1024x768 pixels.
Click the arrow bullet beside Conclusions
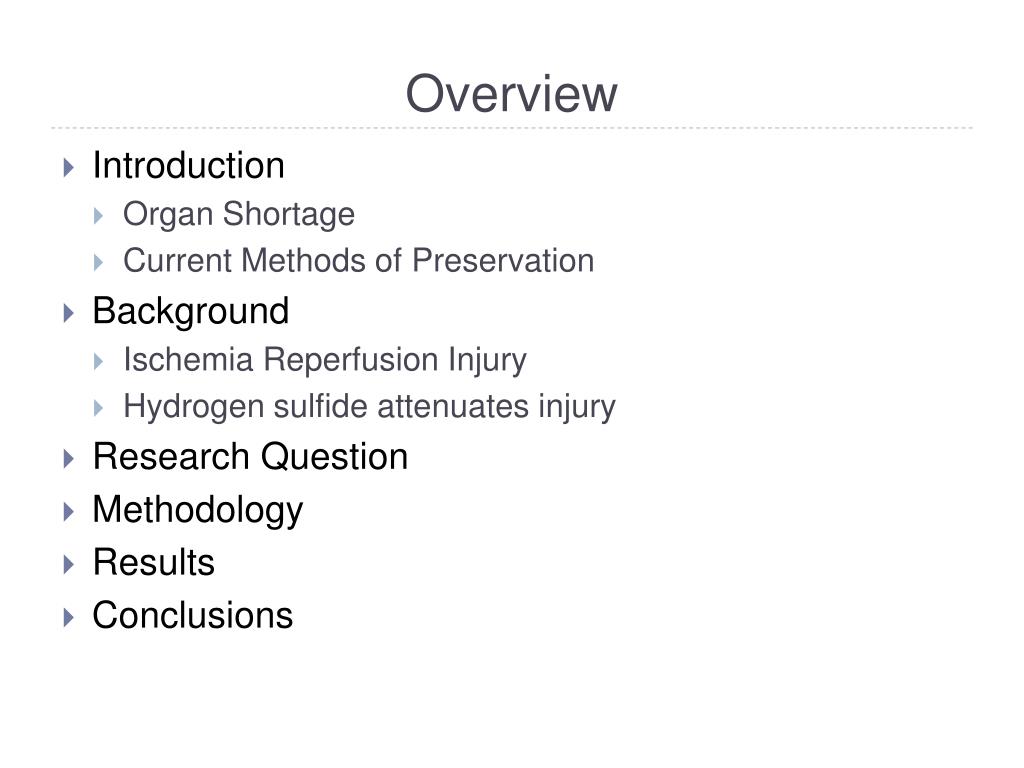69,618
